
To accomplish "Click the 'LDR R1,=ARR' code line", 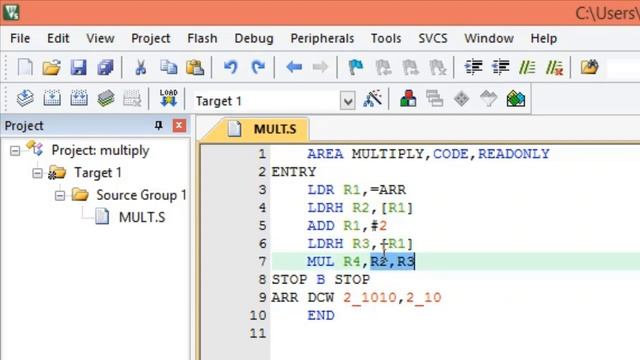I will 356,190.
